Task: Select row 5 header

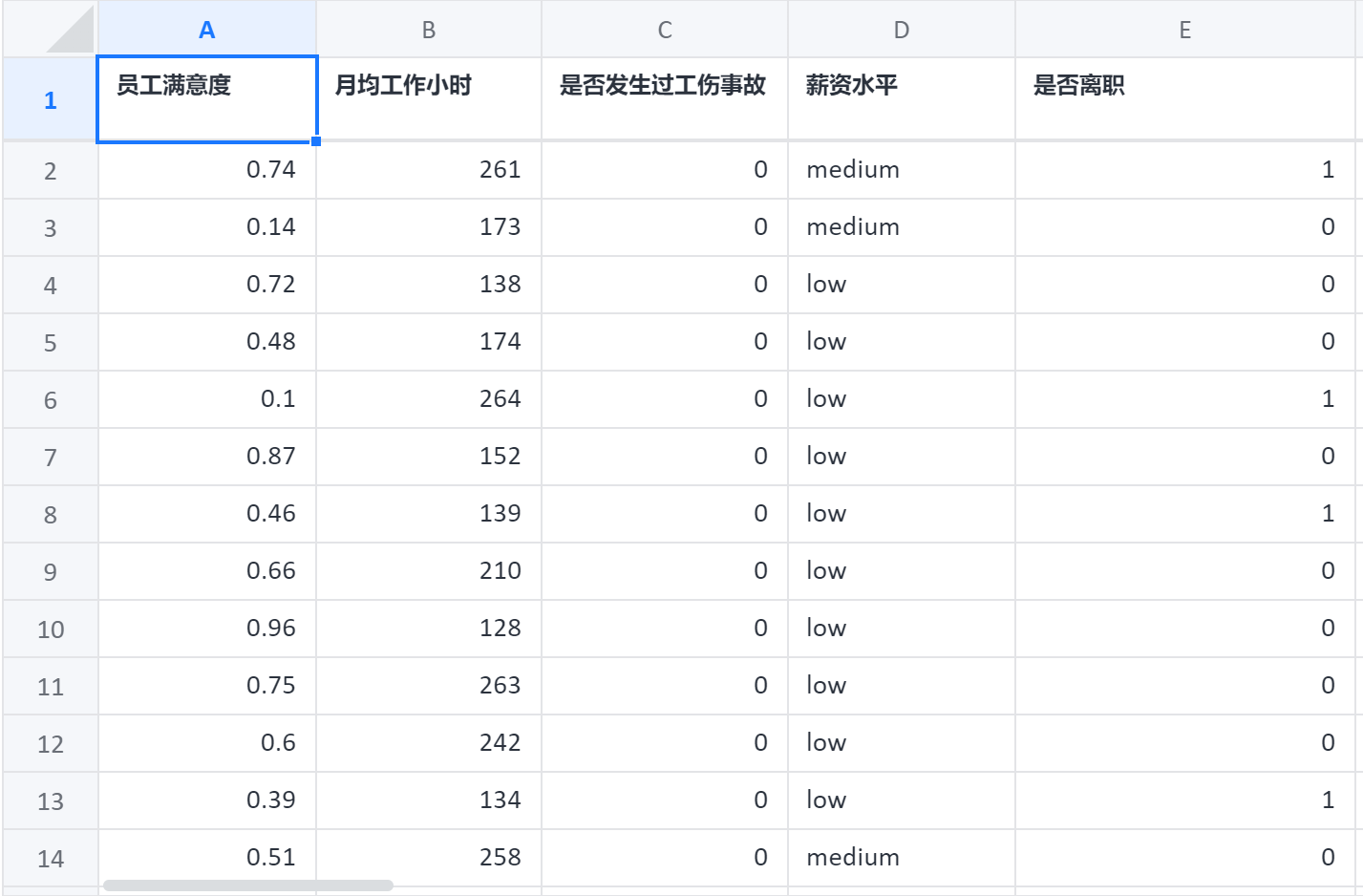Action: tap(49, 342)
